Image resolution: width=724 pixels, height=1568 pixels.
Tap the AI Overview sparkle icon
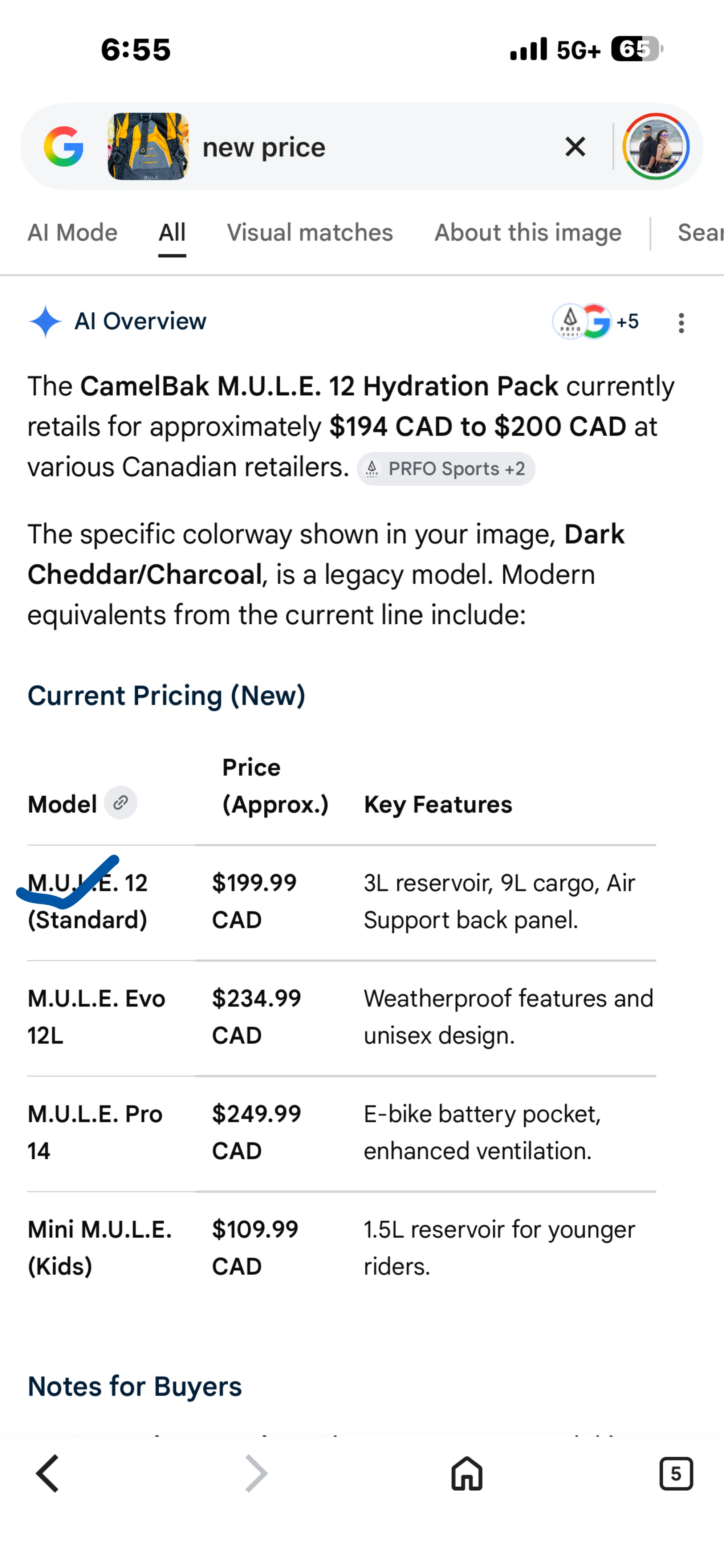click(45, 321)
